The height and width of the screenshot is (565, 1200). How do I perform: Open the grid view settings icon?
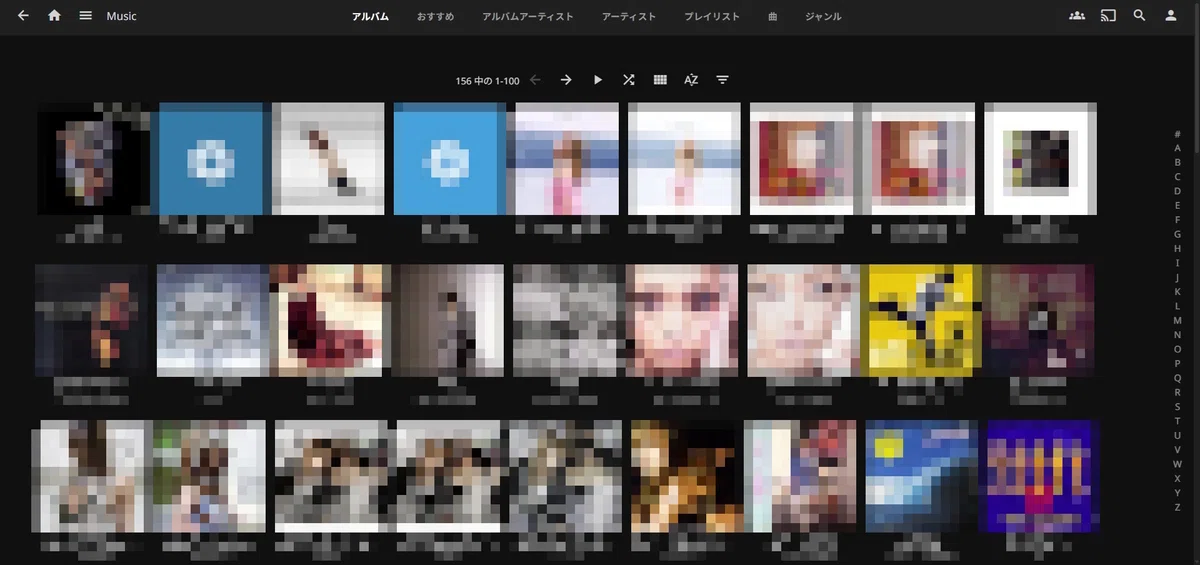point(660,80)
